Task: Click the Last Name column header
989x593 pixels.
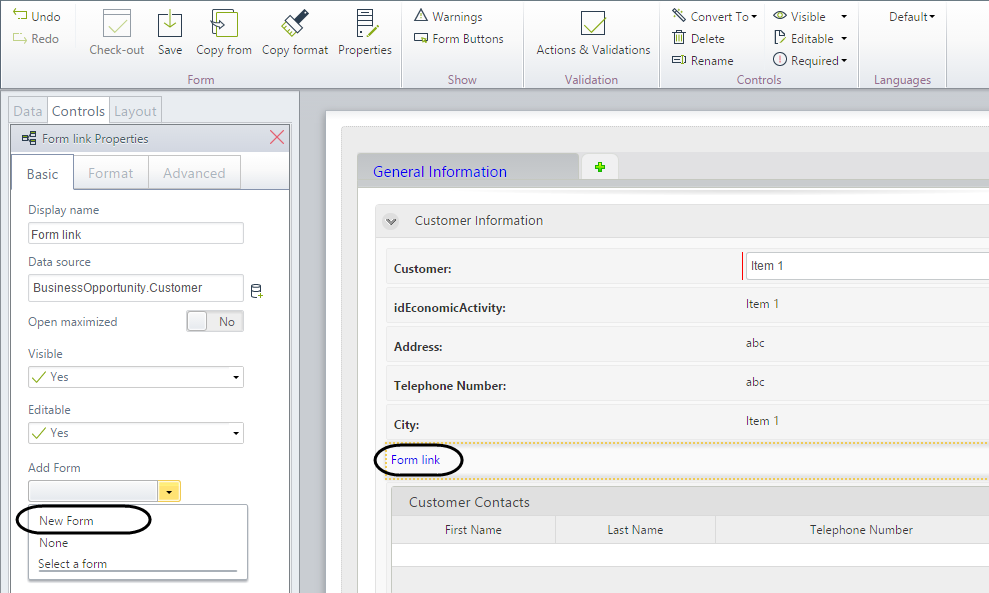Action: click(x=635, y=530)
